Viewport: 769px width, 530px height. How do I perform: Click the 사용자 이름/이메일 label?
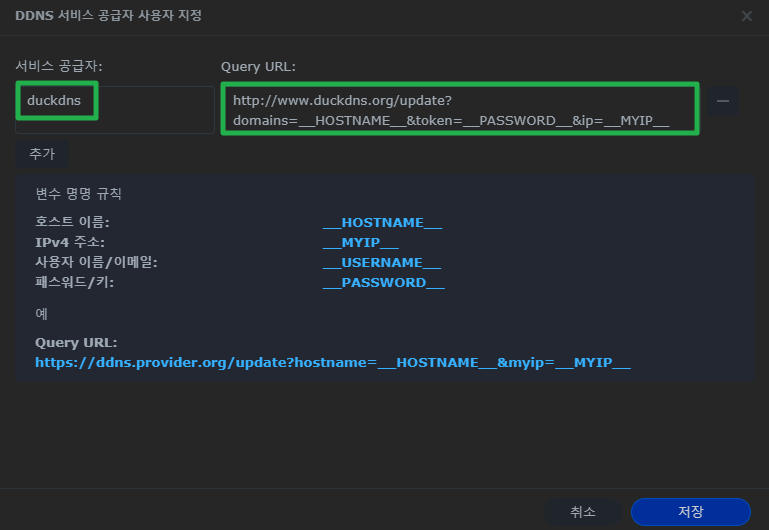click(x=96, y=262)
